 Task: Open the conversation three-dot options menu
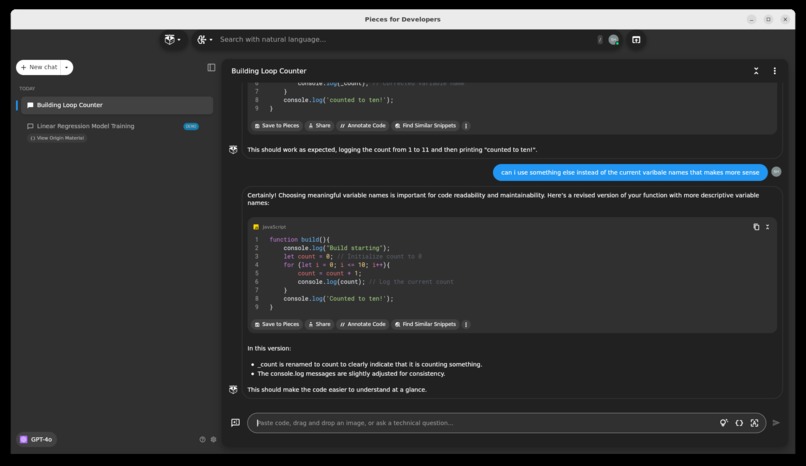click(775, 71)
